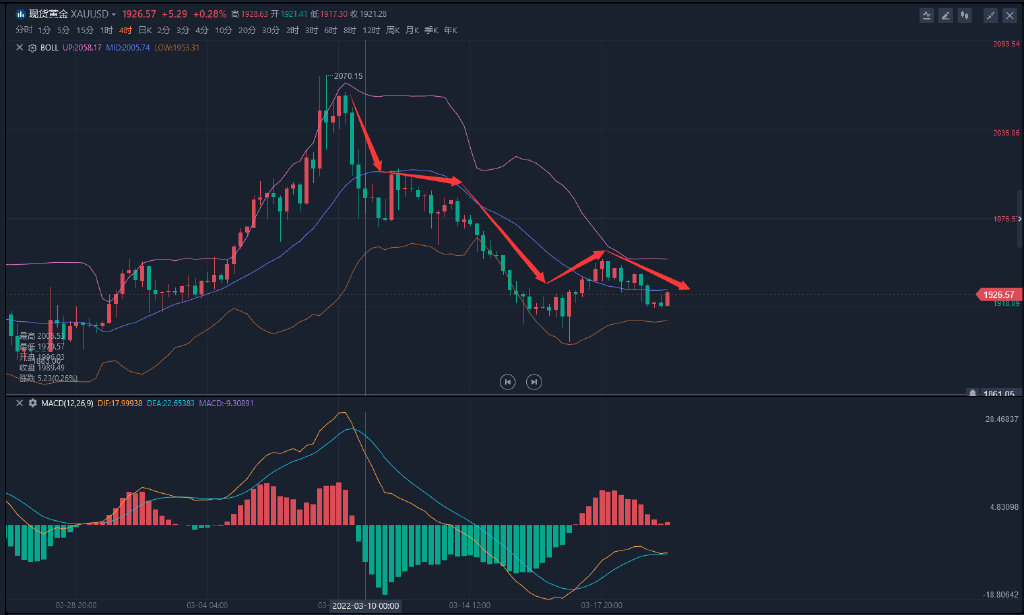Click the 2022-03-10 00:00 date label
The height and width of the screenshot is (615, 1024).
coord(365,606)
